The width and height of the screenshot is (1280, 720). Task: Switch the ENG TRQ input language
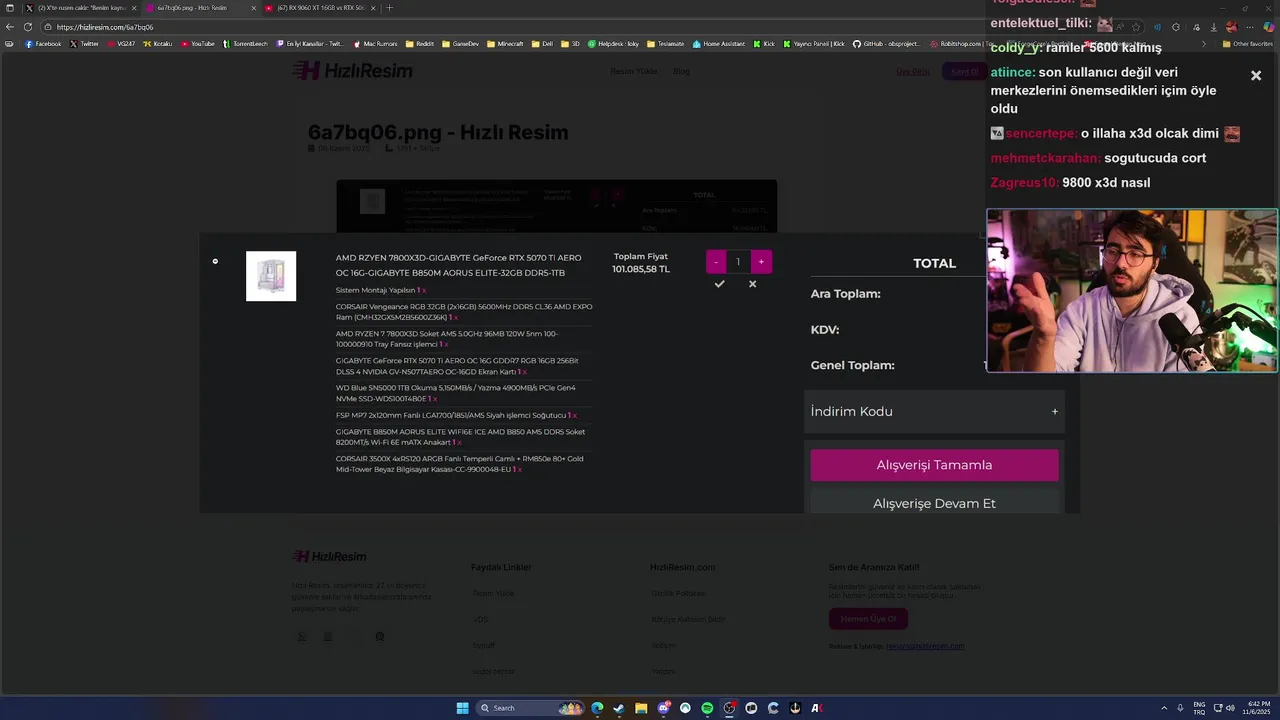click(1199, 708)
